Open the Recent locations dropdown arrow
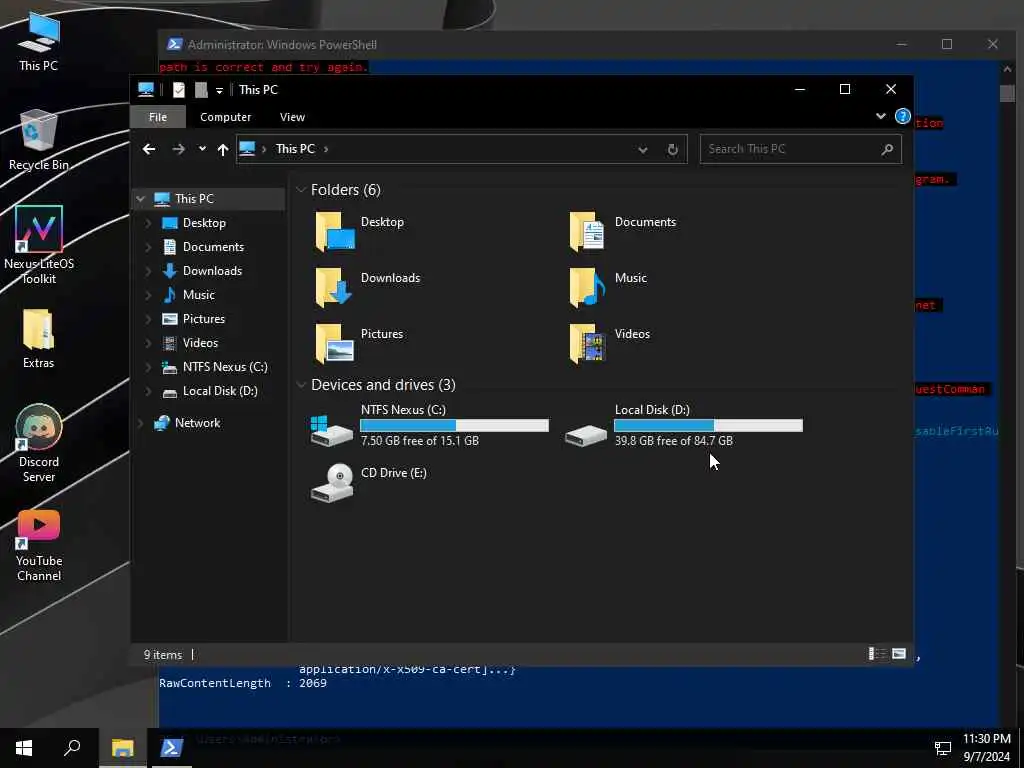 point(202,149)
